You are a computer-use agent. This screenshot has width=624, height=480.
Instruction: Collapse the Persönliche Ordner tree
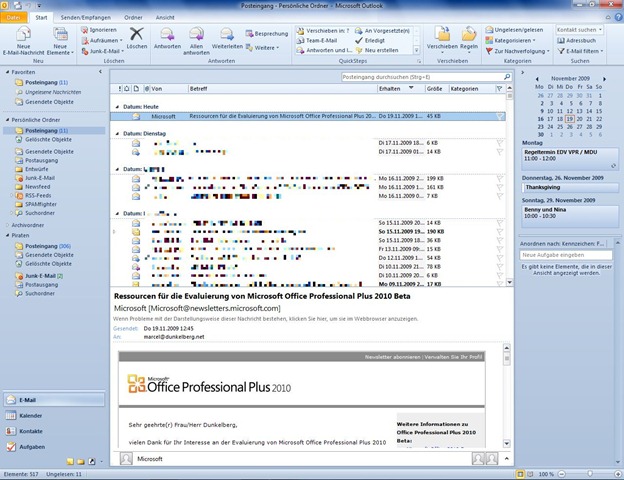[7, 120]
